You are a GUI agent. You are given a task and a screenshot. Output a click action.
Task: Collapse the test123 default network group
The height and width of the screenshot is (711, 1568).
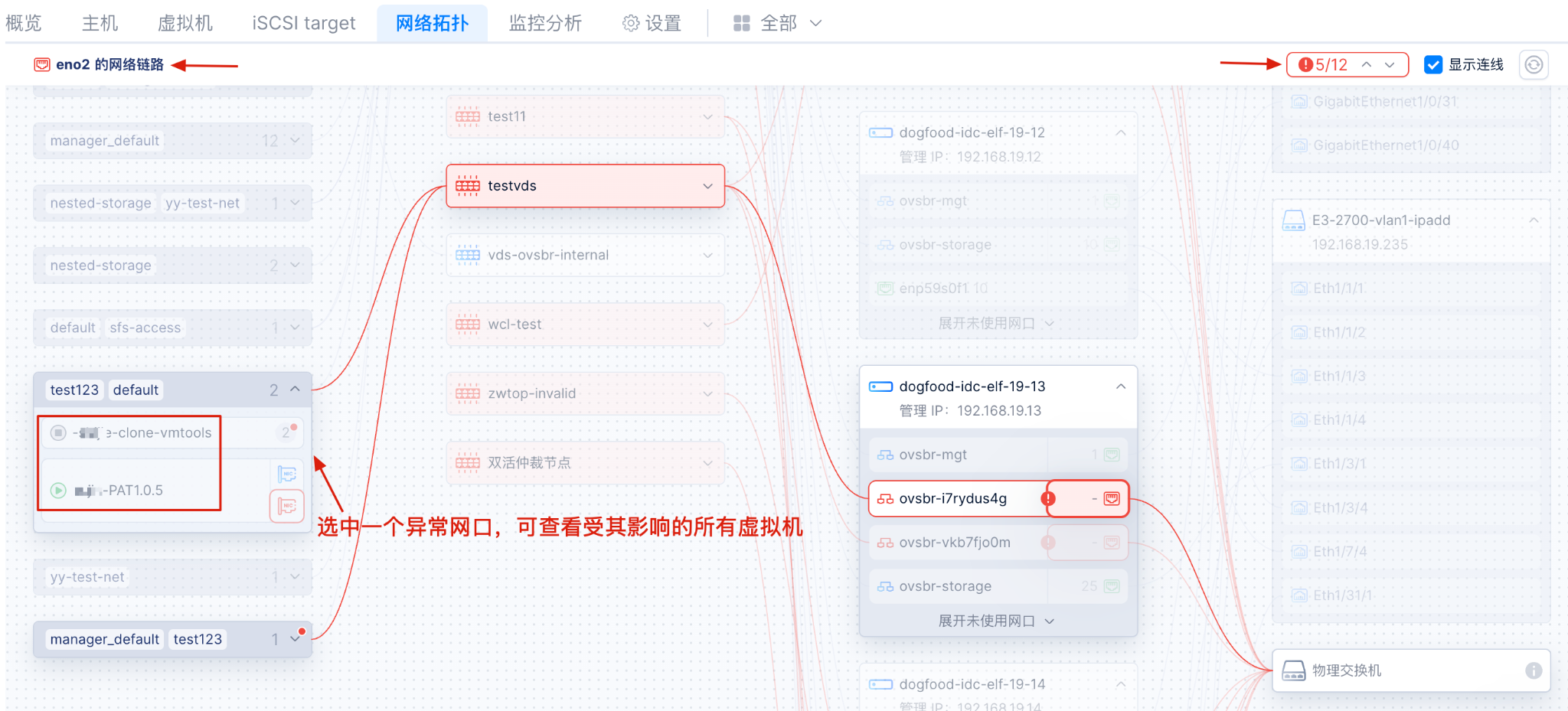295,390
